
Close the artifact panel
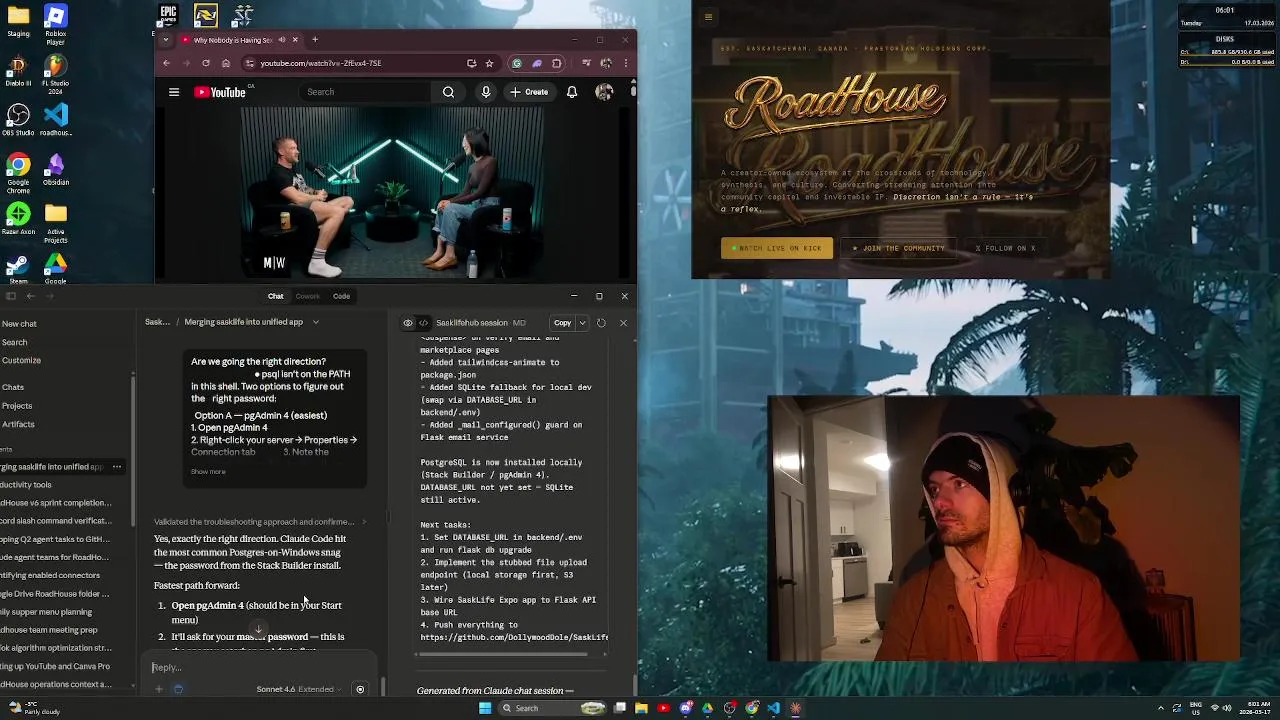coord(623,323)
